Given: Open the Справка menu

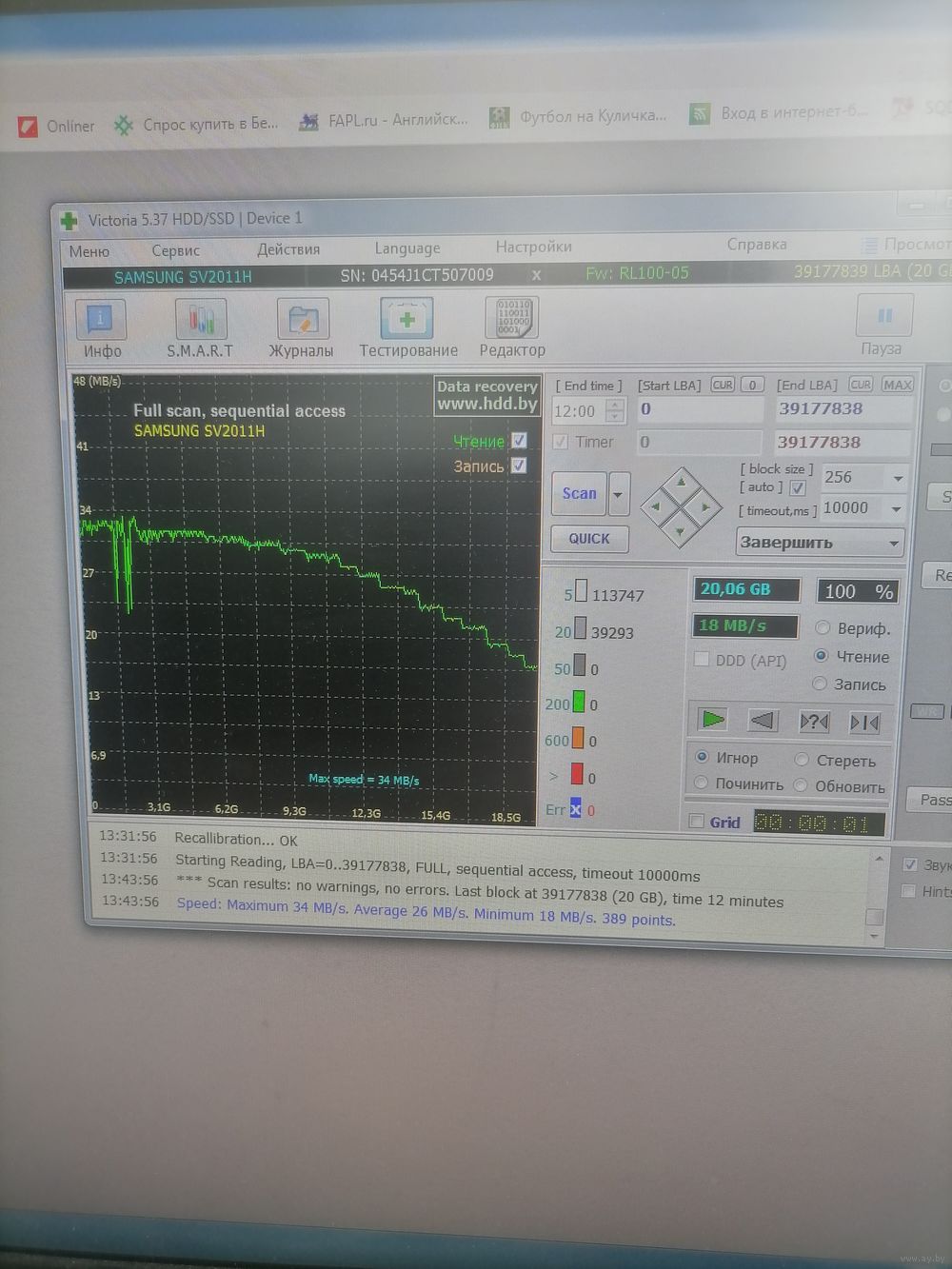Looking at the screenshot, I should [x=757, y=244].
